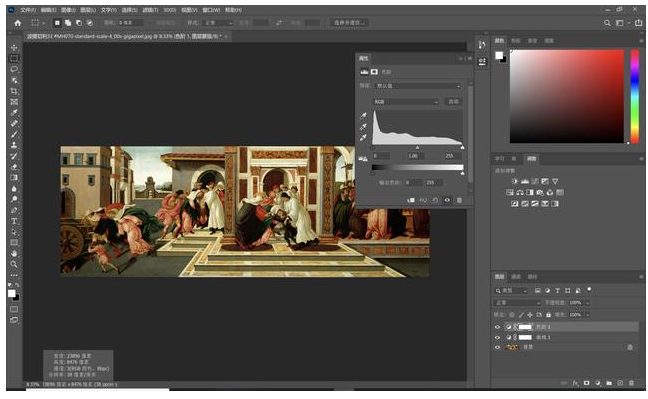Image resolution: width=648 pixels, height=399 pixels.
Task: Toggle adjustment visibility in the Properties panel
Action: pos(447,200)
